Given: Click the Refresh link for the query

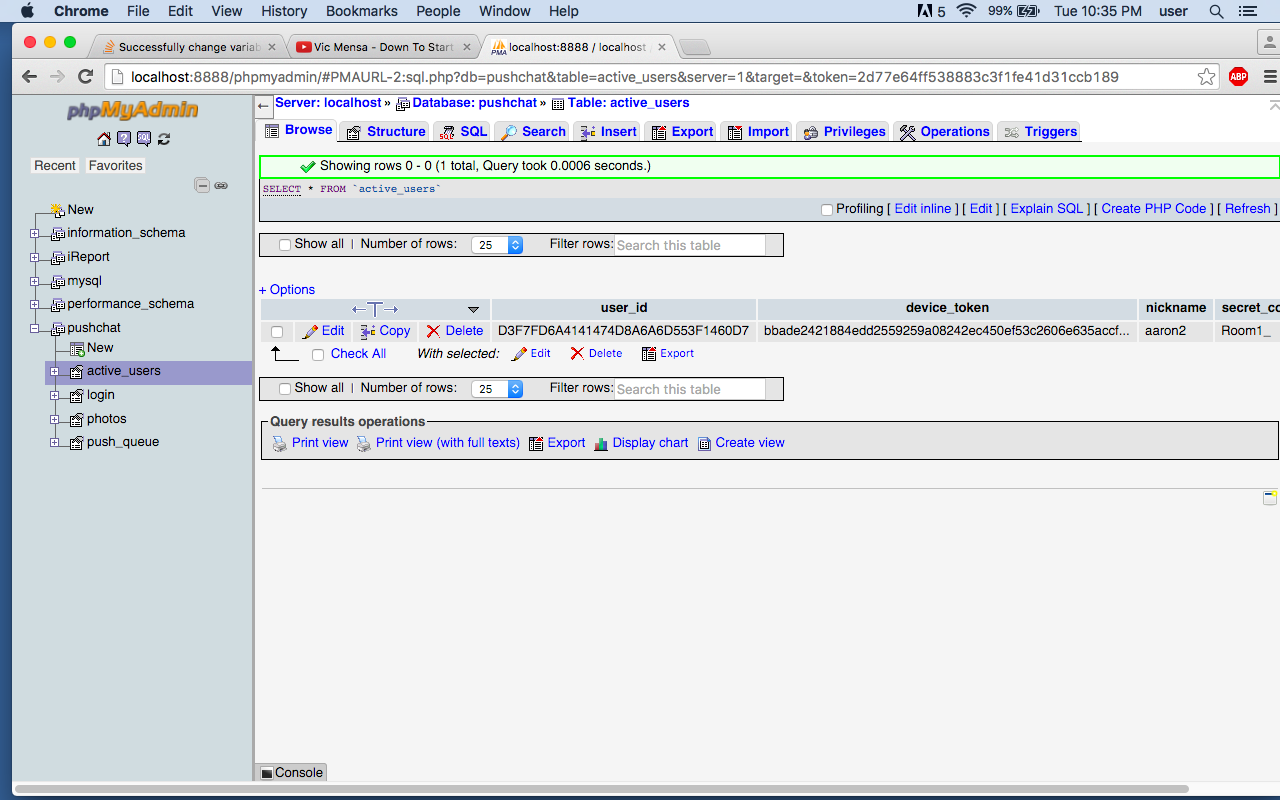Looking at the screenshot, I should coord(1248,209).
